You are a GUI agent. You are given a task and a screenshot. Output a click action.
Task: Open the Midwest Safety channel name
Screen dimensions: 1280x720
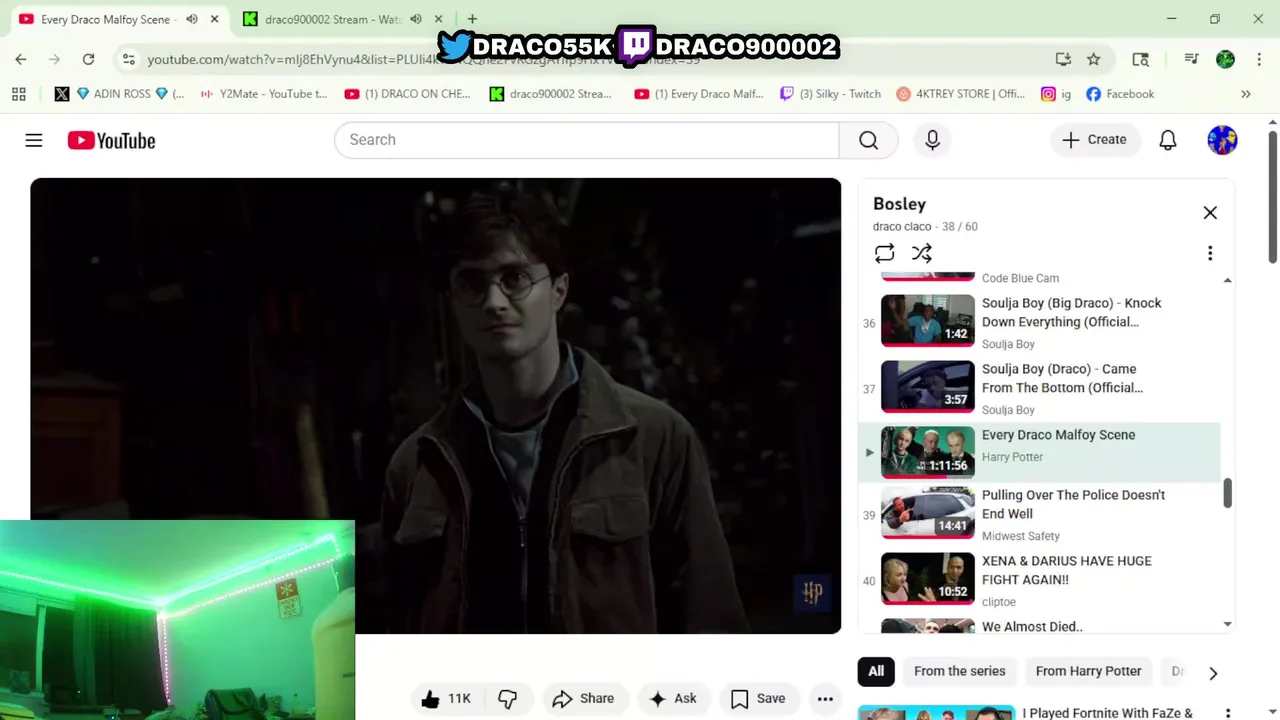pos(1021,536)
